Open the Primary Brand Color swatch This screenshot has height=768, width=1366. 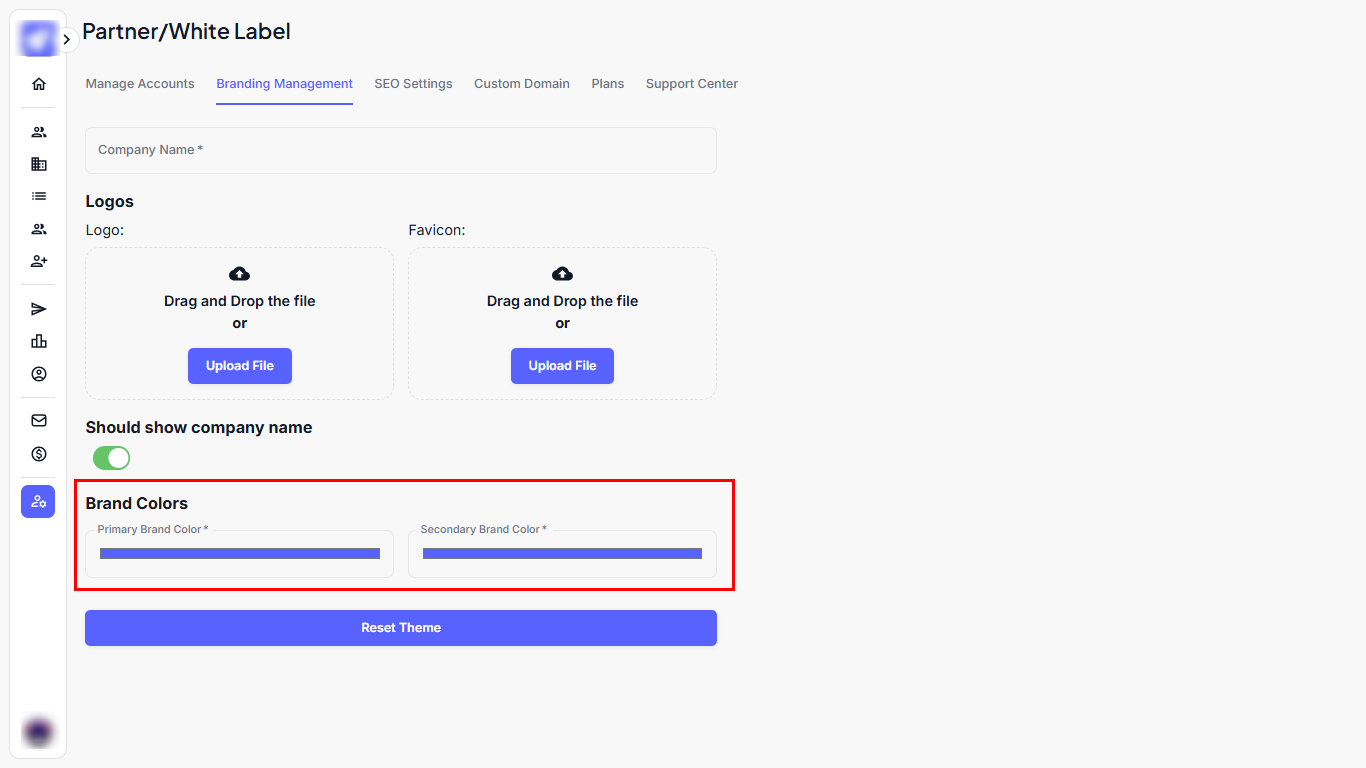[239, 553]
